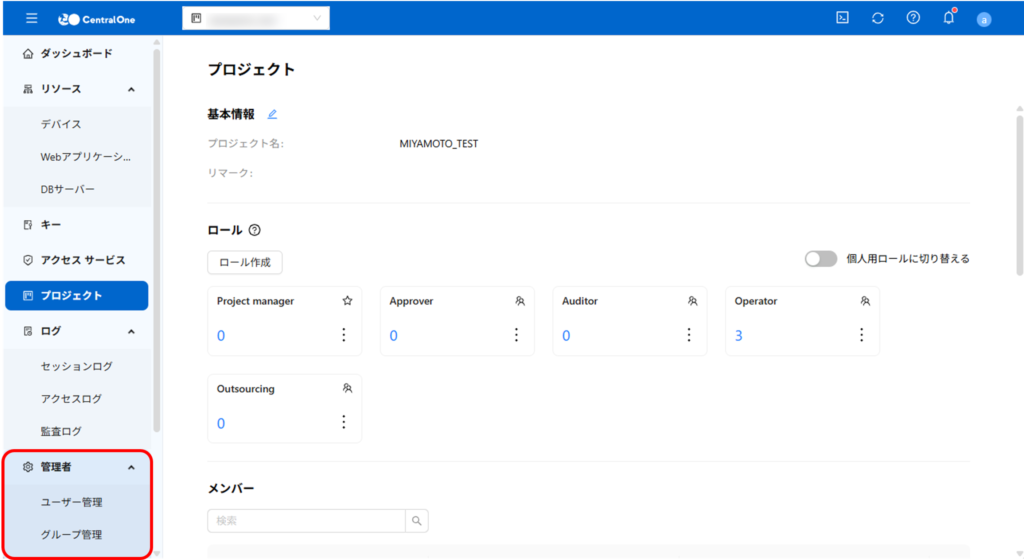Open the help question mark icon
The image size is (1024, 560).
tap(912, 18)
